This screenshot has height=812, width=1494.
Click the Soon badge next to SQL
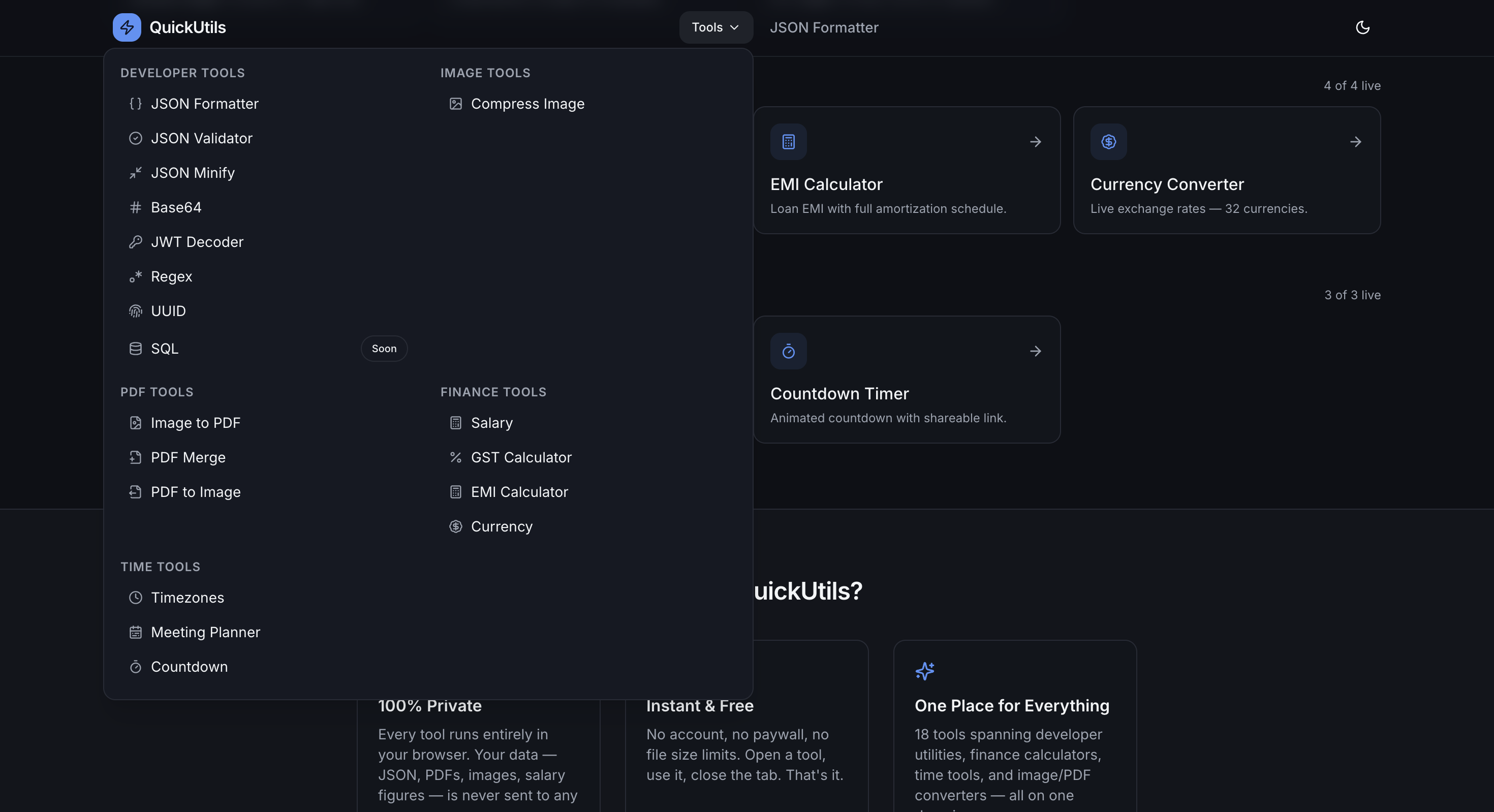[384, 349]
